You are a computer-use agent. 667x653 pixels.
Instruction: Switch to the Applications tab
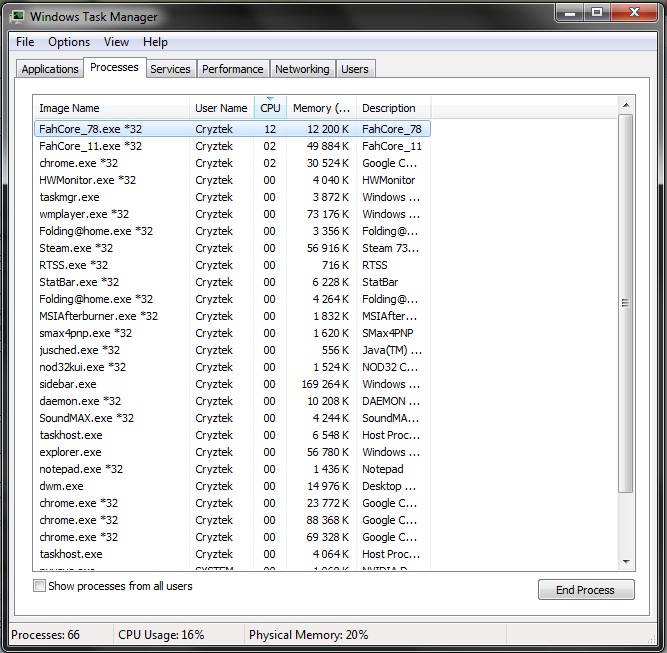tap(50, 69)
